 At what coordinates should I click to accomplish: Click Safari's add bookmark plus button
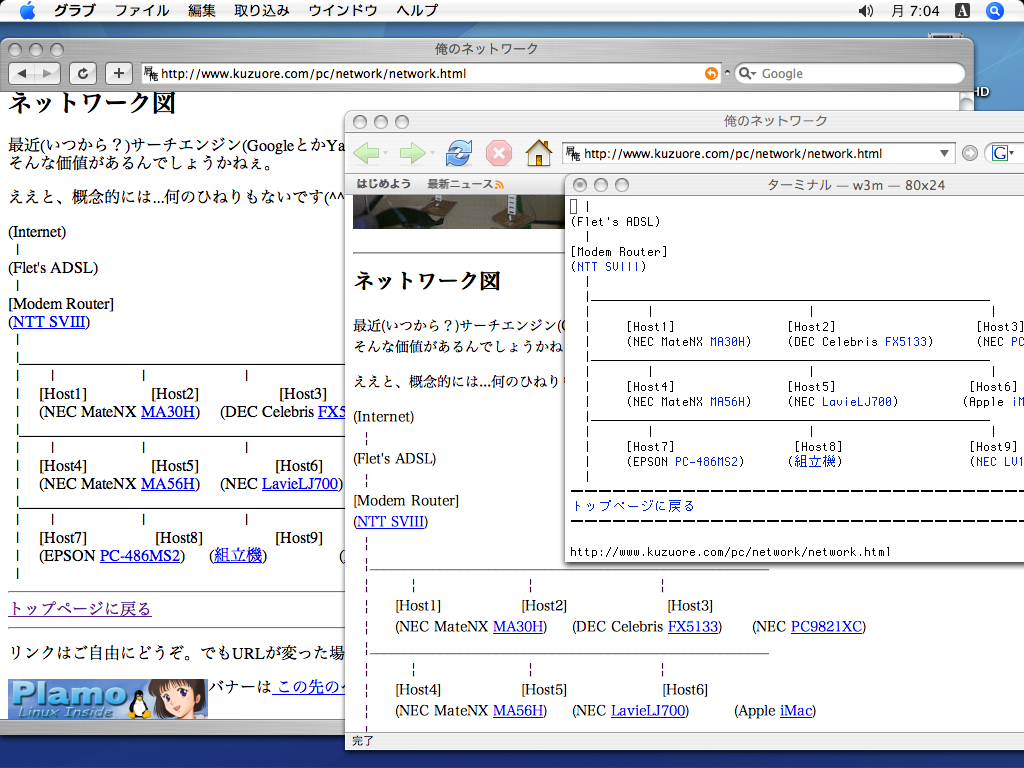[118, 73]
